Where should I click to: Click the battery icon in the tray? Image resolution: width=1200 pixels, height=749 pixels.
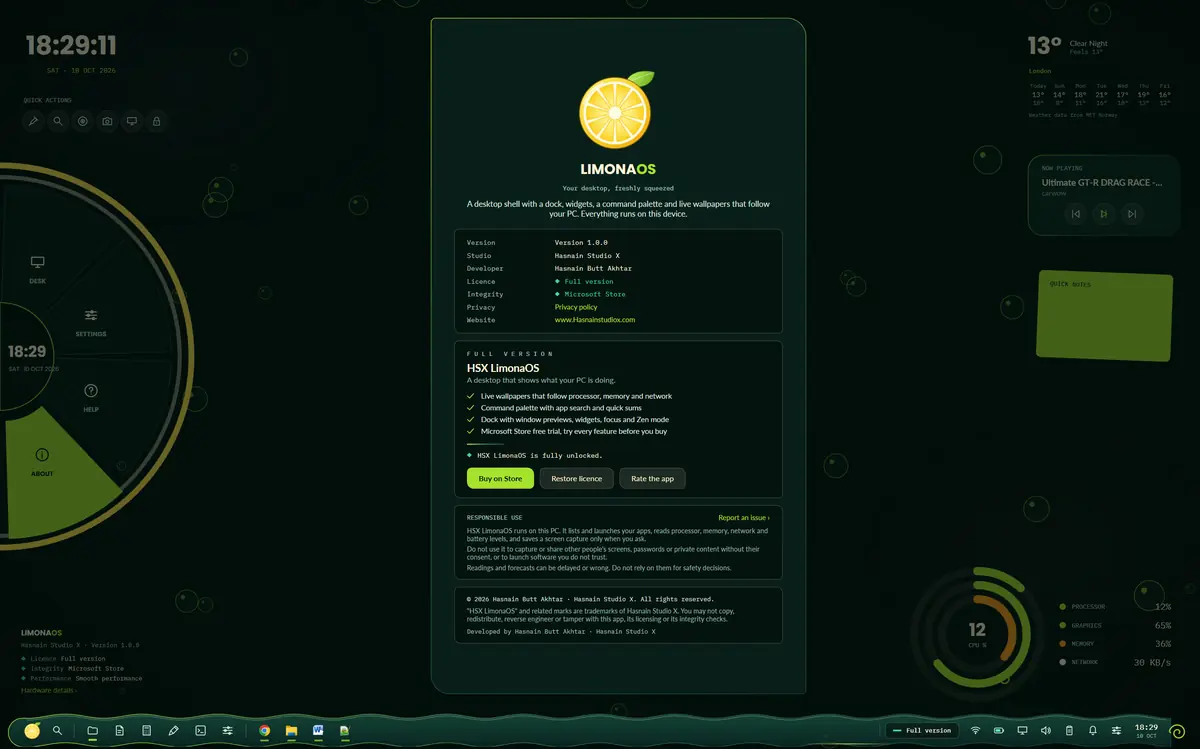click(x=999, y=731)
